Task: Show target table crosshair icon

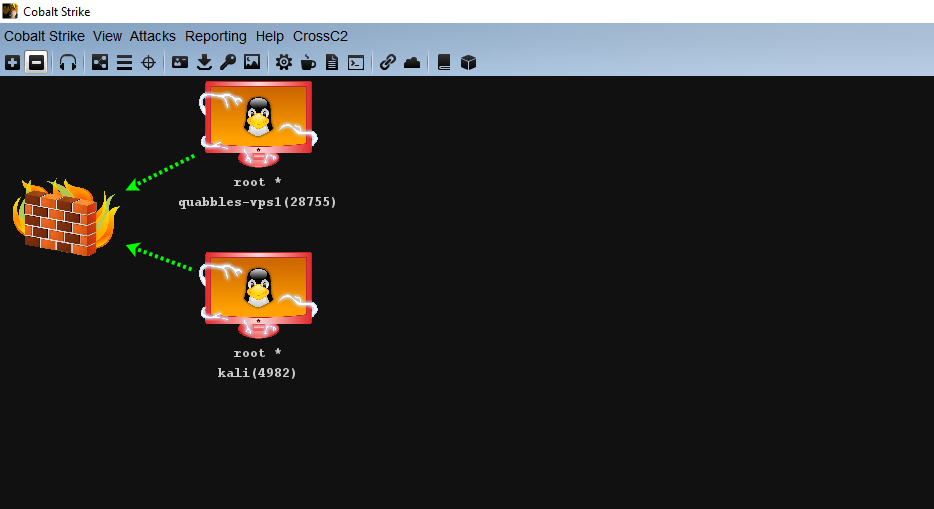Action: (148, 62)
